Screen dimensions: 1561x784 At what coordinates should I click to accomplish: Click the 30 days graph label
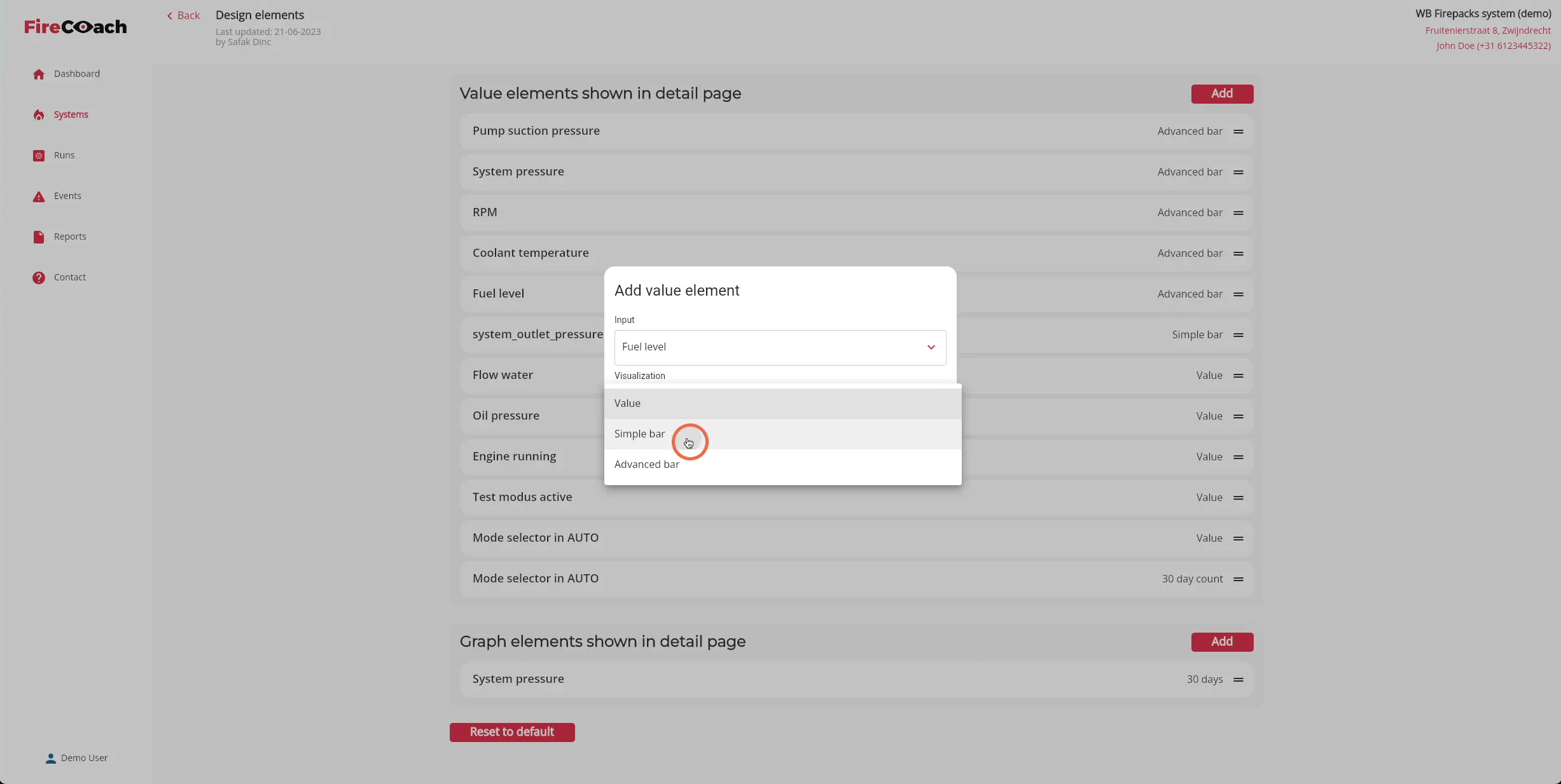[x=1205, y=680]
